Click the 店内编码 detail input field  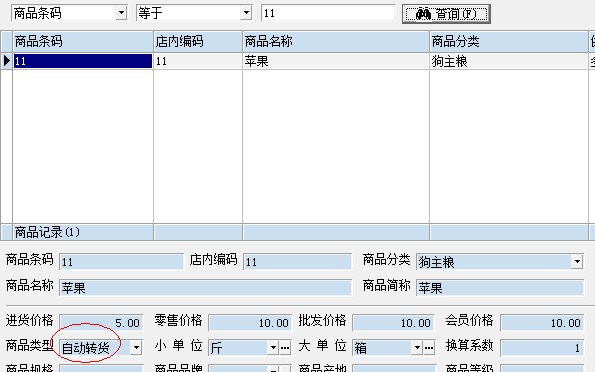(298, 262)
